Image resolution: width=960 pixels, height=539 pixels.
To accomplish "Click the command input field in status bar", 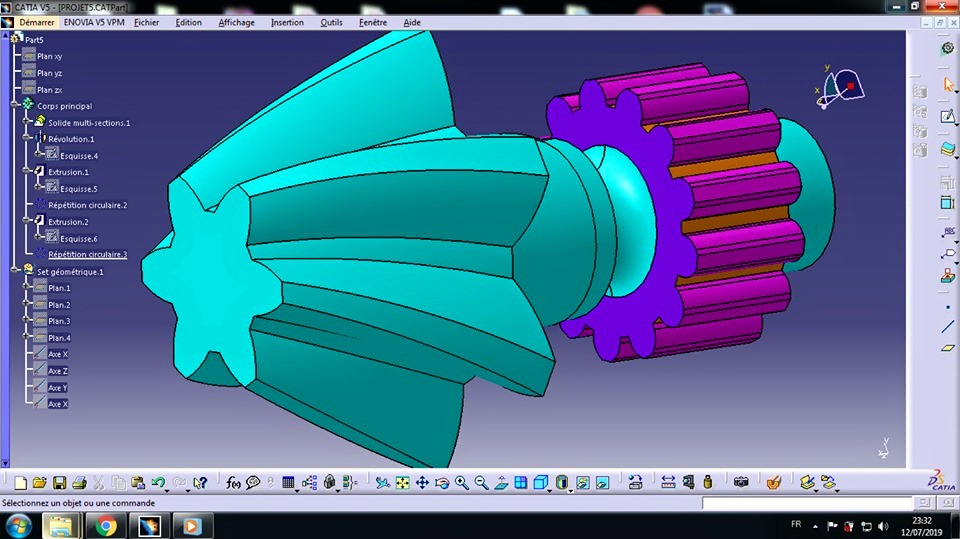I will coord(806,503).
